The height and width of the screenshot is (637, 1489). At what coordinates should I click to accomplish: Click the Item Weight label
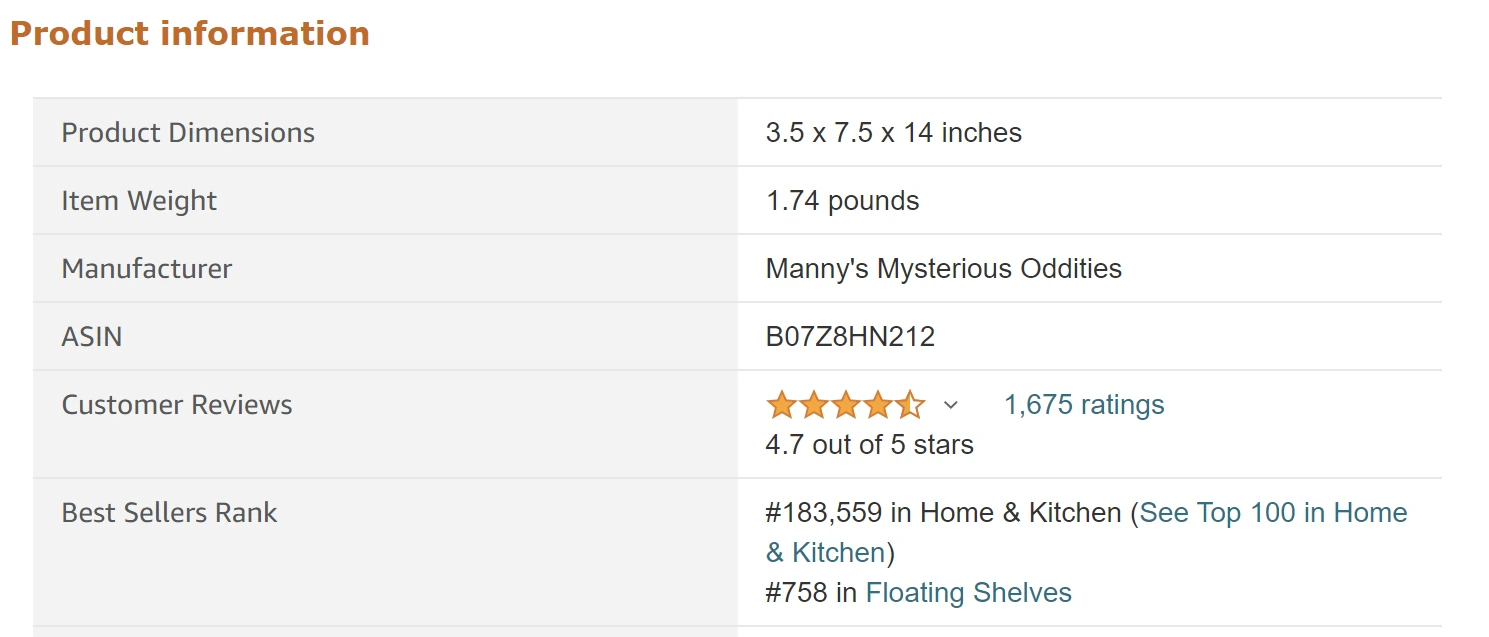tap(139, 201)
